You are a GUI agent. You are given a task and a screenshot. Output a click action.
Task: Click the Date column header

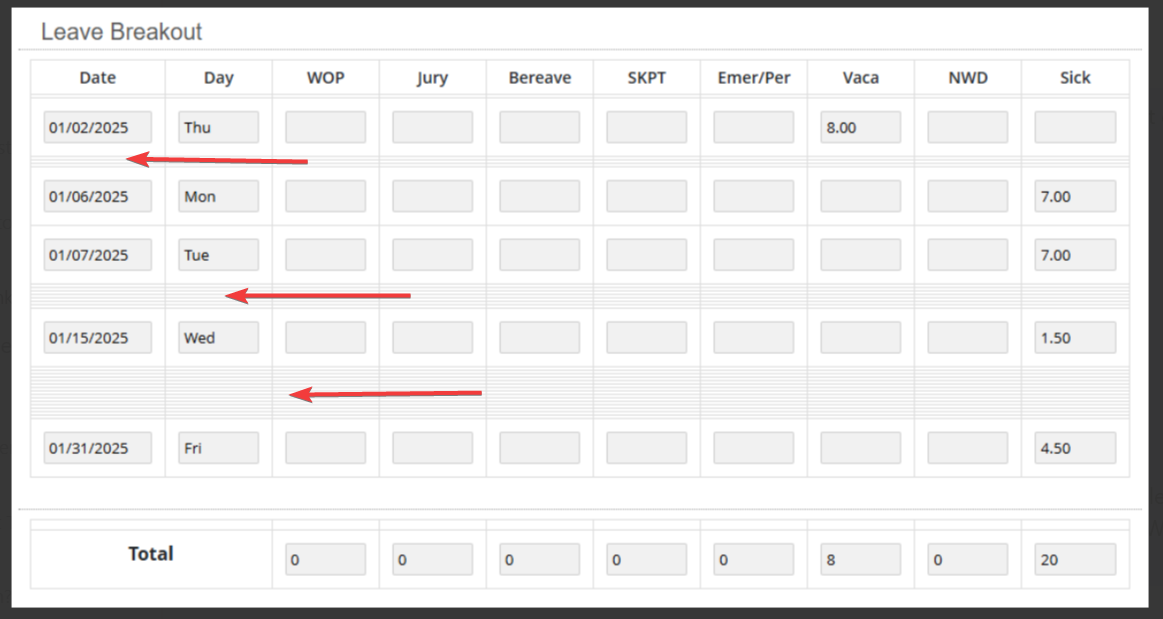tap(98, 78)
